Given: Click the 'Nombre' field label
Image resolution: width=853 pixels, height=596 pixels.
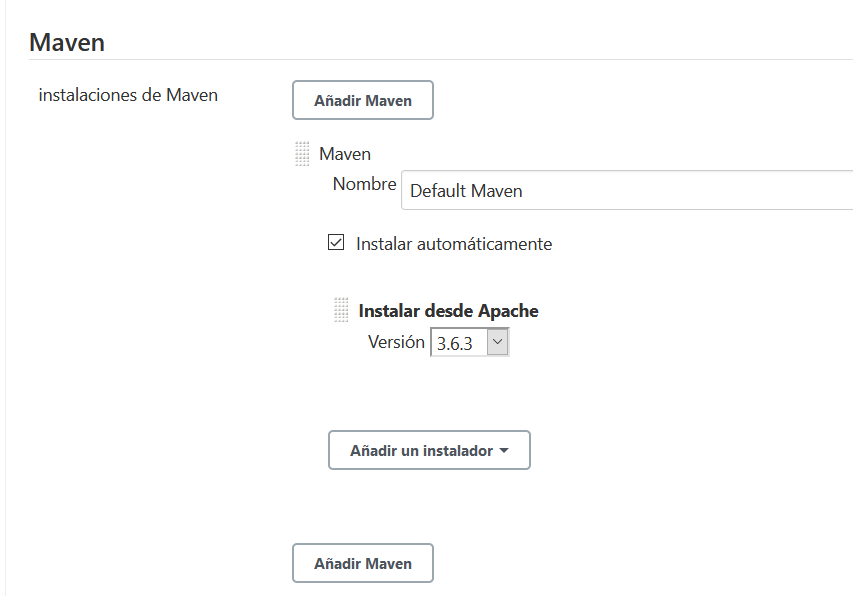Looking at the screenshot, I should (x=364, y=184).
